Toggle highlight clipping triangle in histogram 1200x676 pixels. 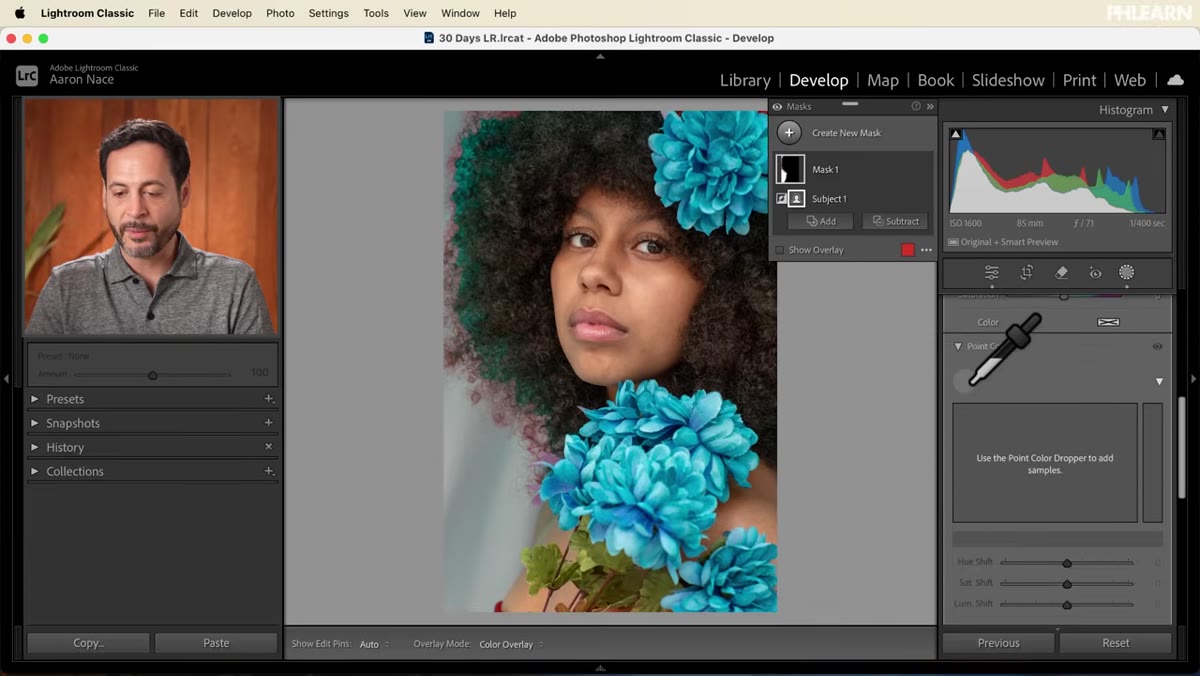[1159, 134]
